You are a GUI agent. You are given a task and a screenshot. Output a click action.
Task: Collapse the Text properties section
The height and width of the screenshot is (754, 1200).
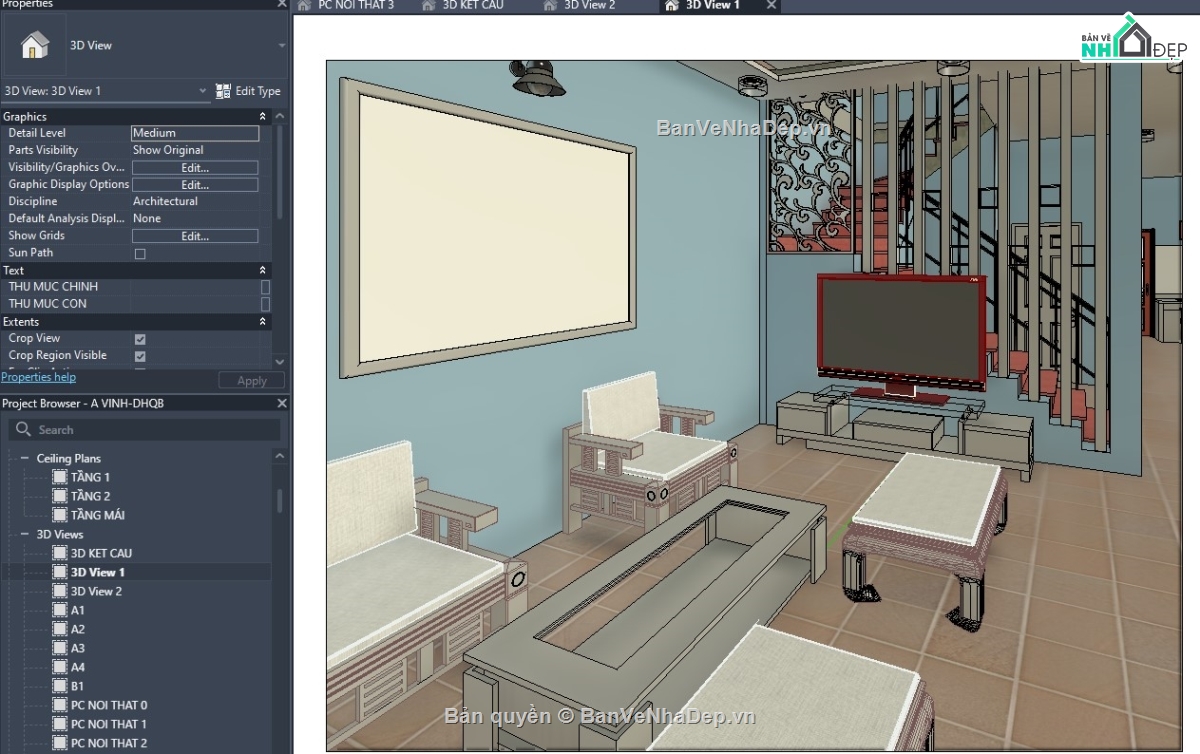263,270
